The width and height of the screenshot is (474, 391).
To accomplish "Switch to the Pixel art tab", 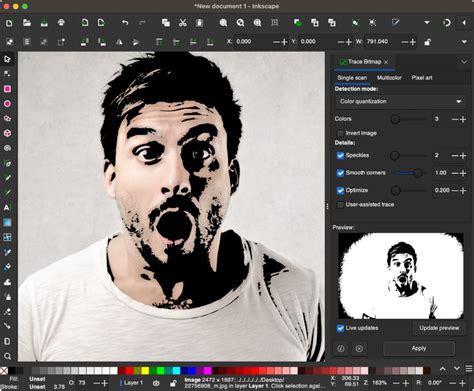I will point(422,78).
